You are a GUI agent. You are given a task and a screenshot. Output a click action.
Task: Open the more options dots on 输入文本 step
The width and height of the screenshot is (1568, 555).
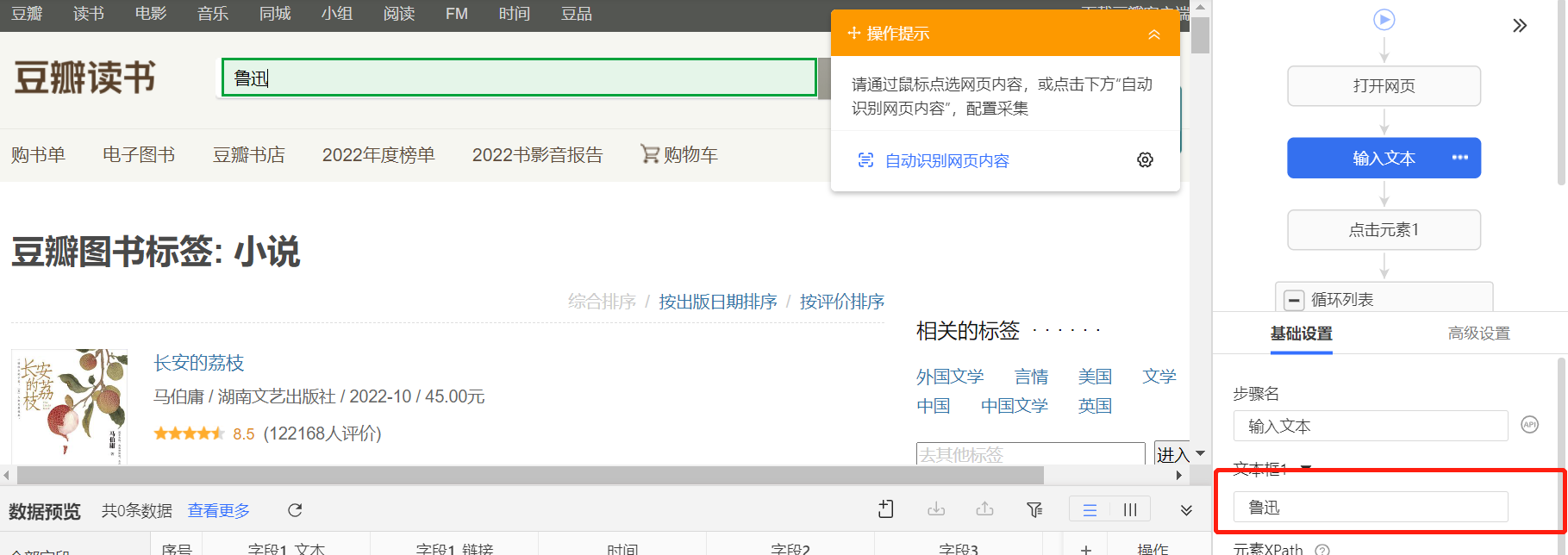(1459, 158)
